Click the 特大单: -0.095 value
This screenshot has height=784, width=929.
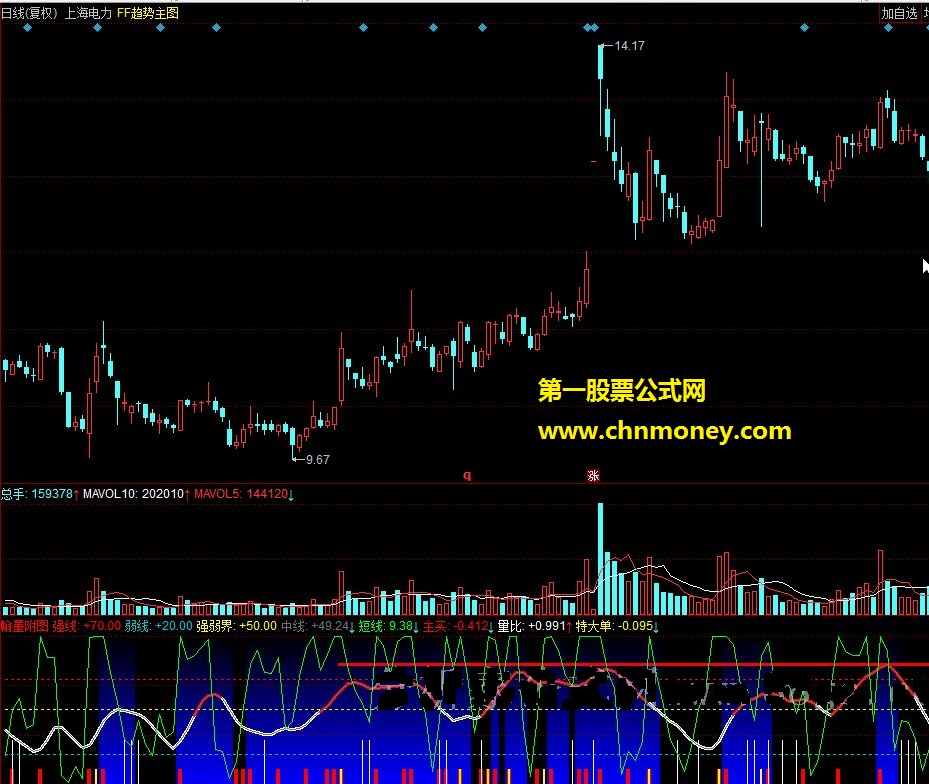(617, 626)
